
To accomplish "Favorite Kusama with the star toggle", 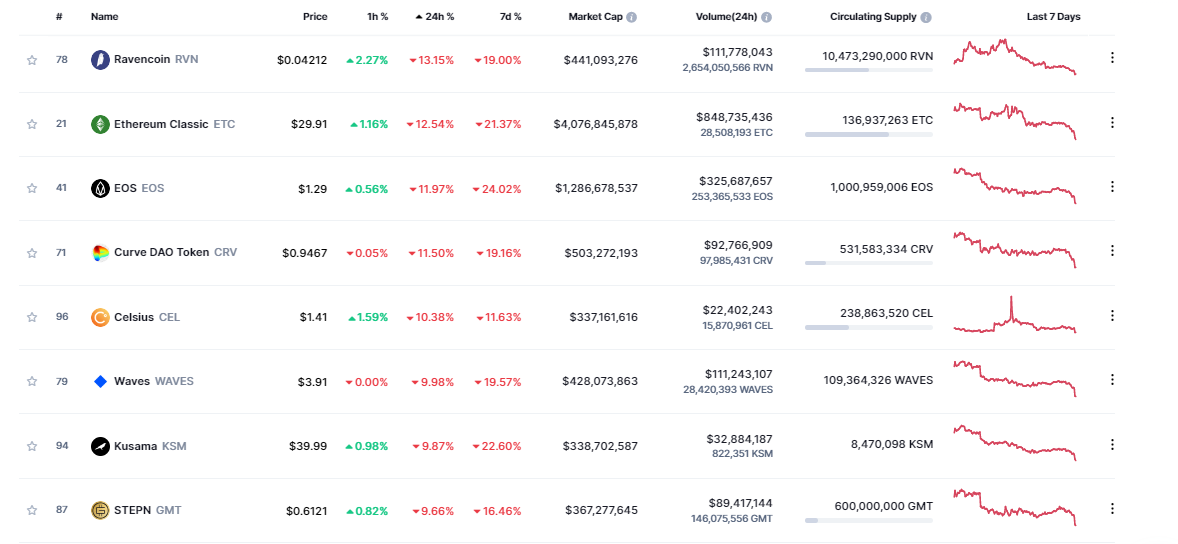I will coord(32,446).
